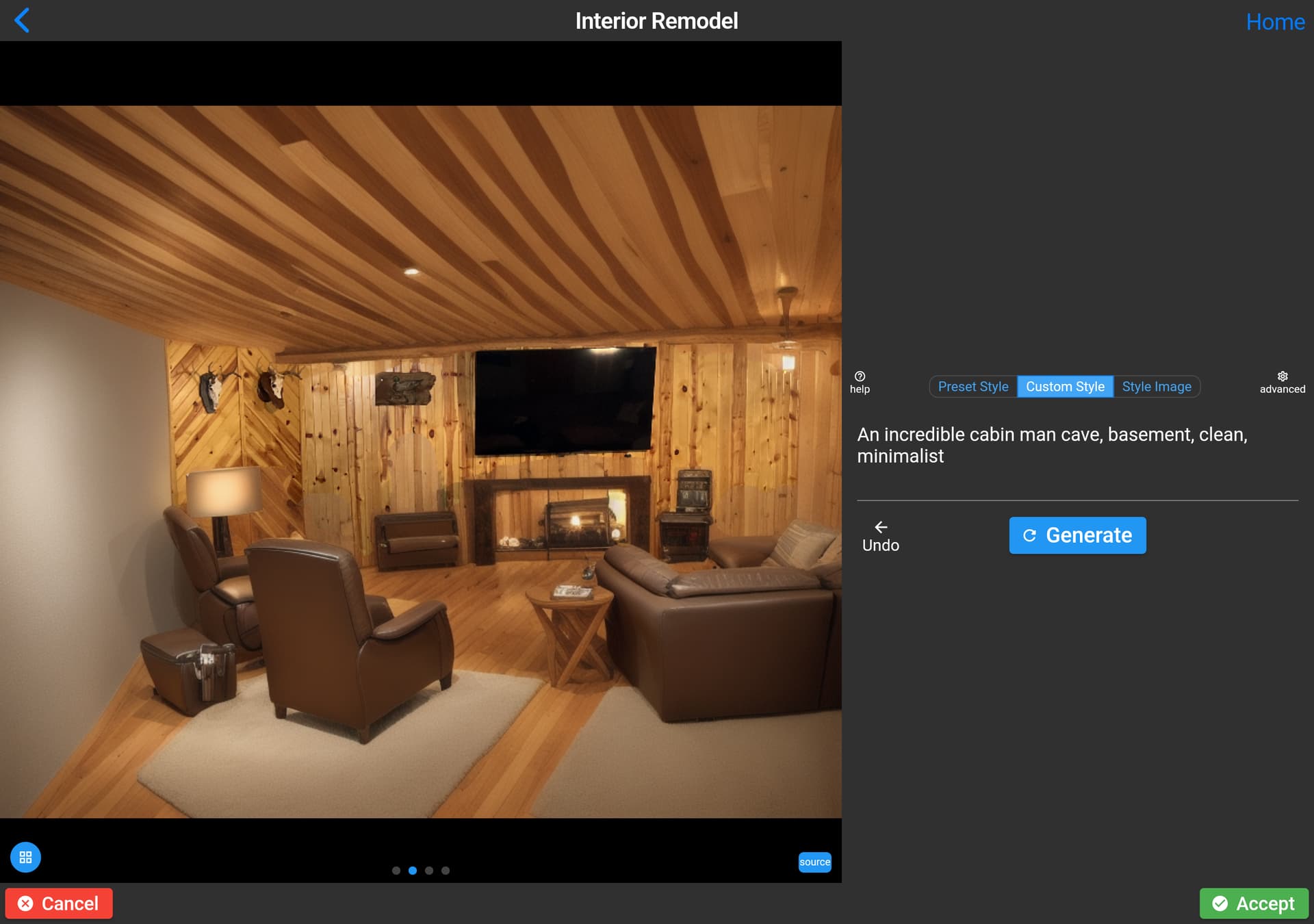Image resolution: width=1314 pixels, height=924 pixels.
Task: Click the generated cabin room image
Action: tap(421, 462)
